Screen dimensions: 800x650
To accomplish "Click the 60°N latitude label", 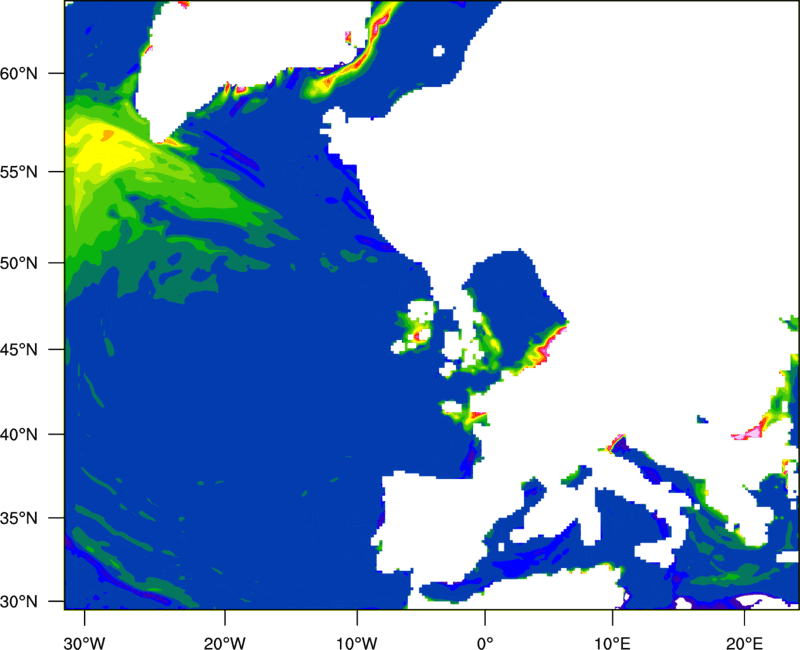I will point(19,74).
